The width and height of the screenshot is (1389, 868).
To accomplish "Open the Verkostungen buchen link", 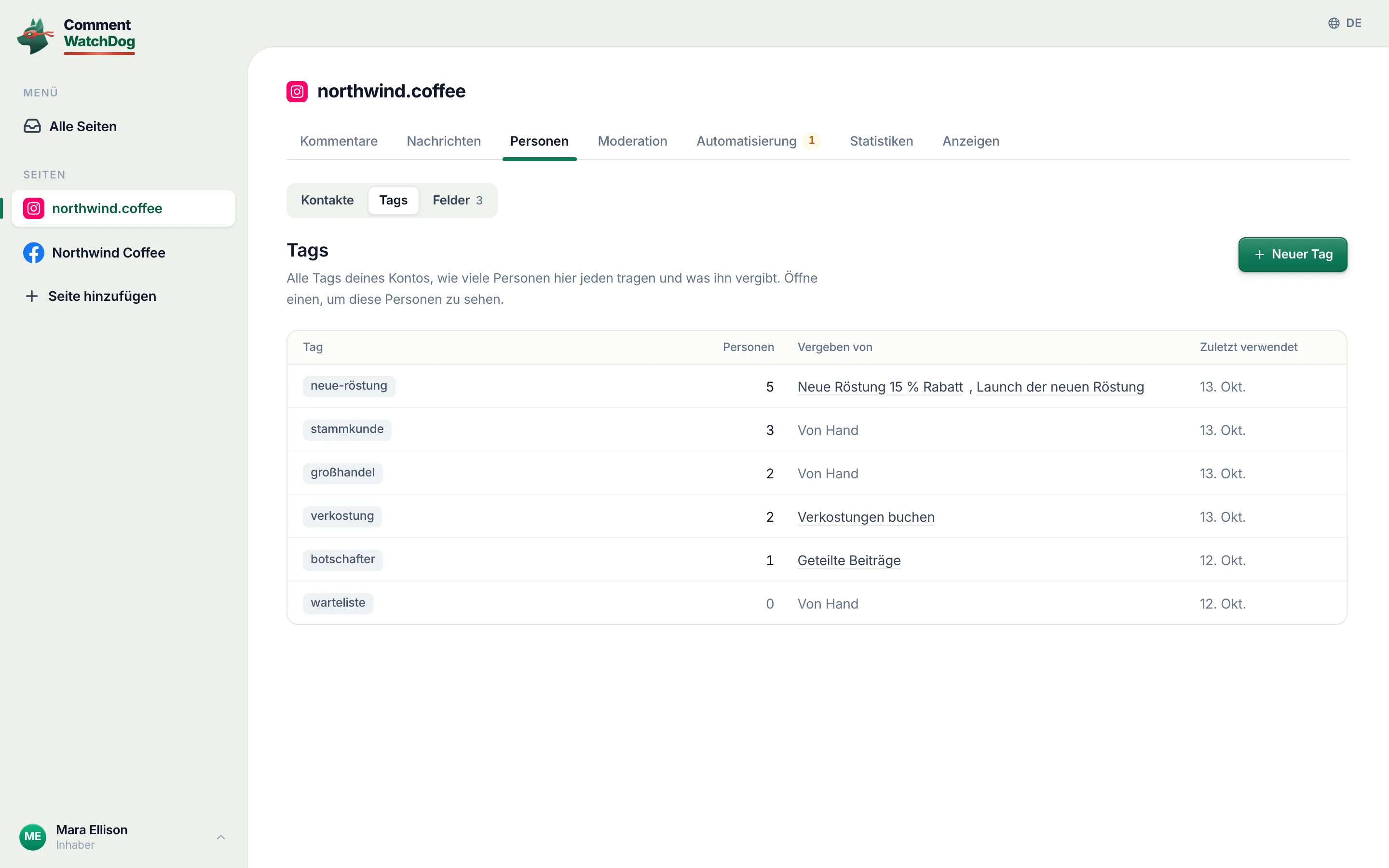I will point(866,516).
